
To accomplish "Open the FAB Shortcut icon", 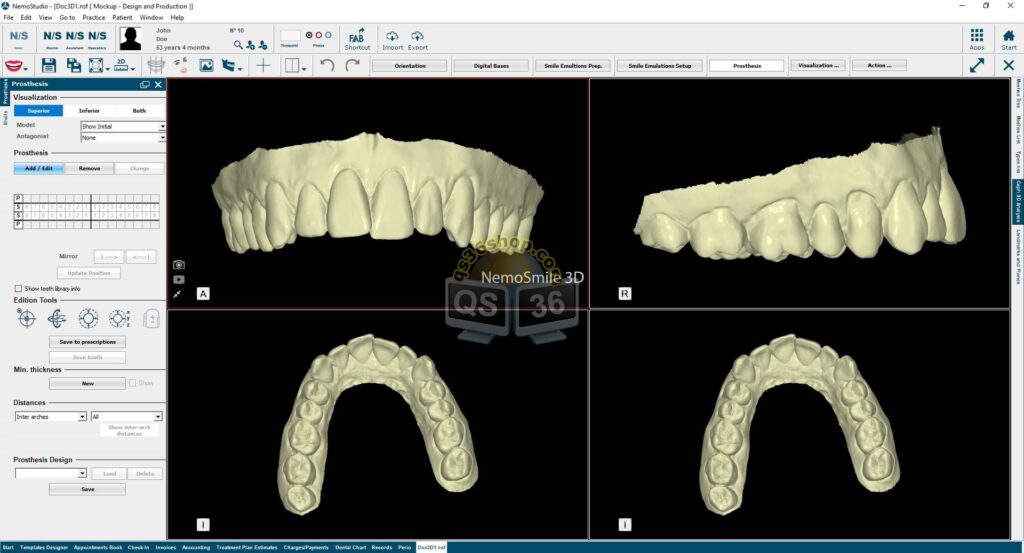I will pos(357,39).
